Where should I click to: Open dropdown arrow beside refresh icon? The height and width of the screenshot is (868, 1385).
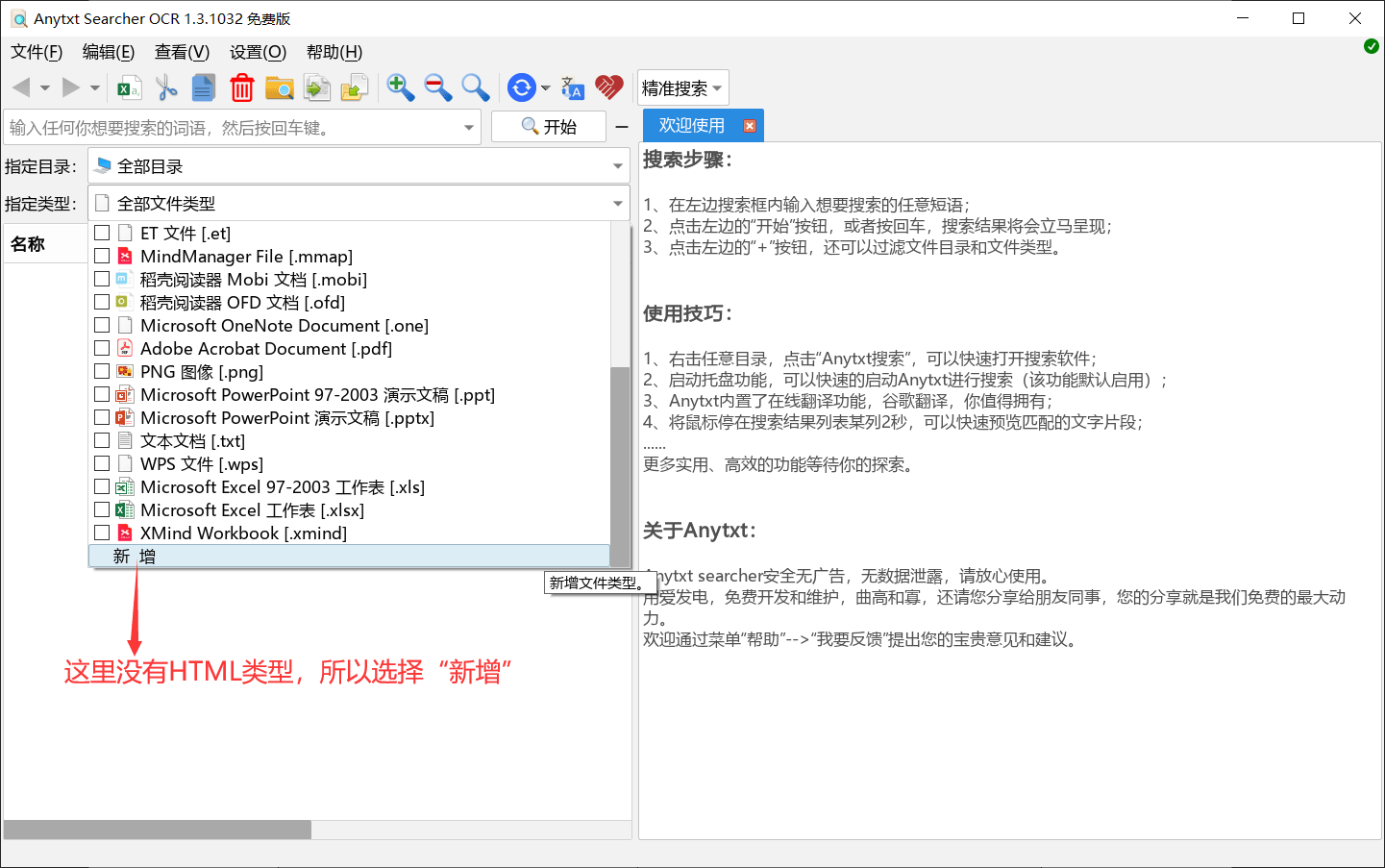[546, 87]
